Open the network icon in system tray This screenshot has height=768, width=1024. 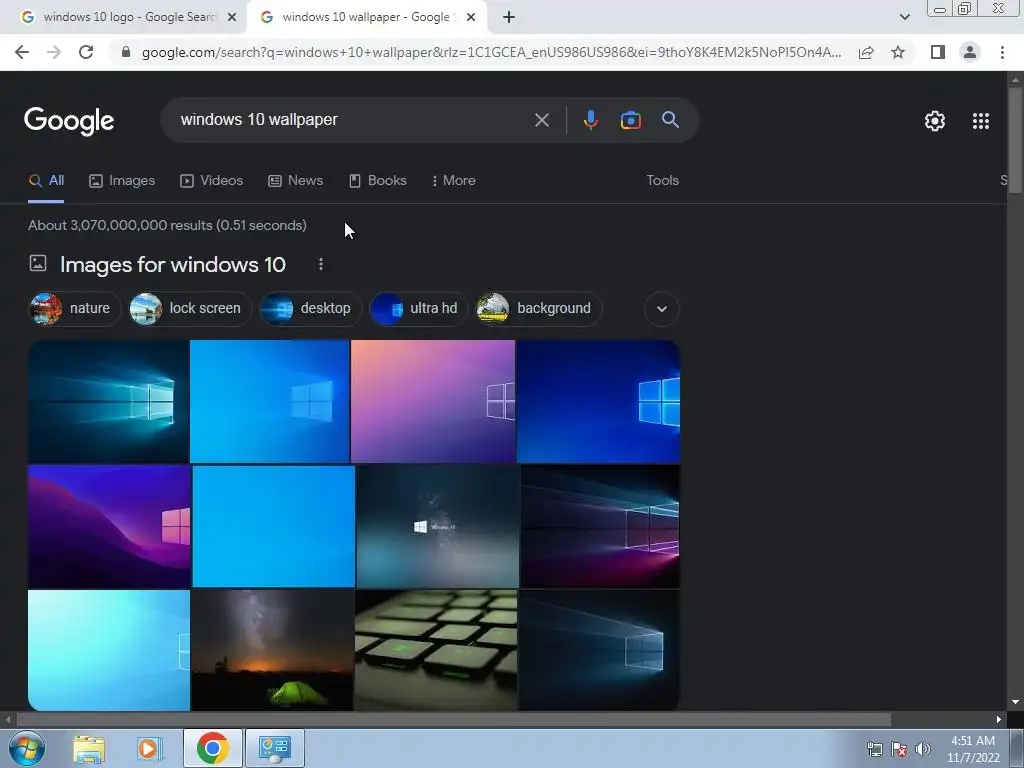pyautogui.click(x=874, y=749)
